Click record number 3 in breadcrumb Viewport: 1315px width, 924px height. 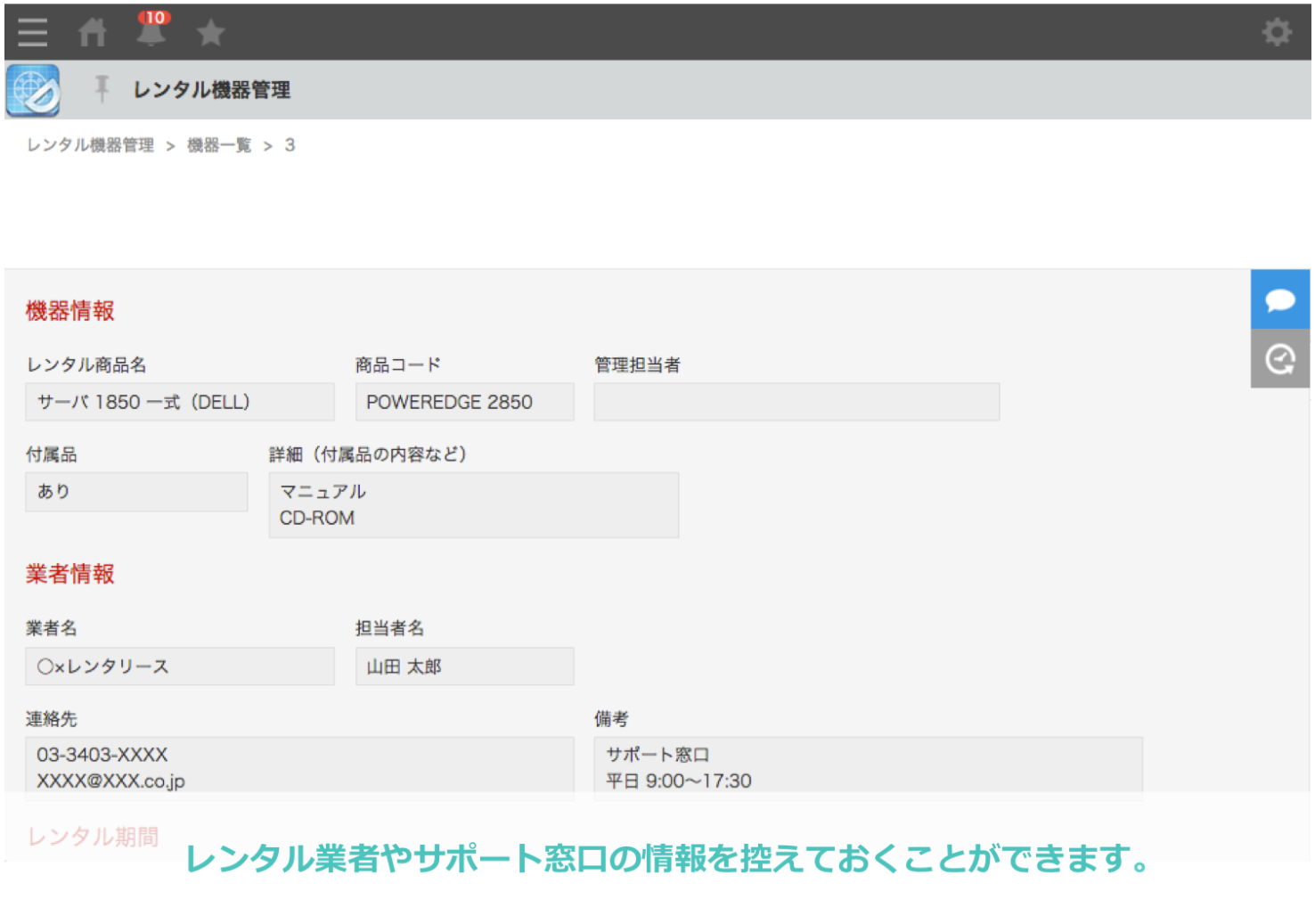pyautogui.click(x=290, y=145)
